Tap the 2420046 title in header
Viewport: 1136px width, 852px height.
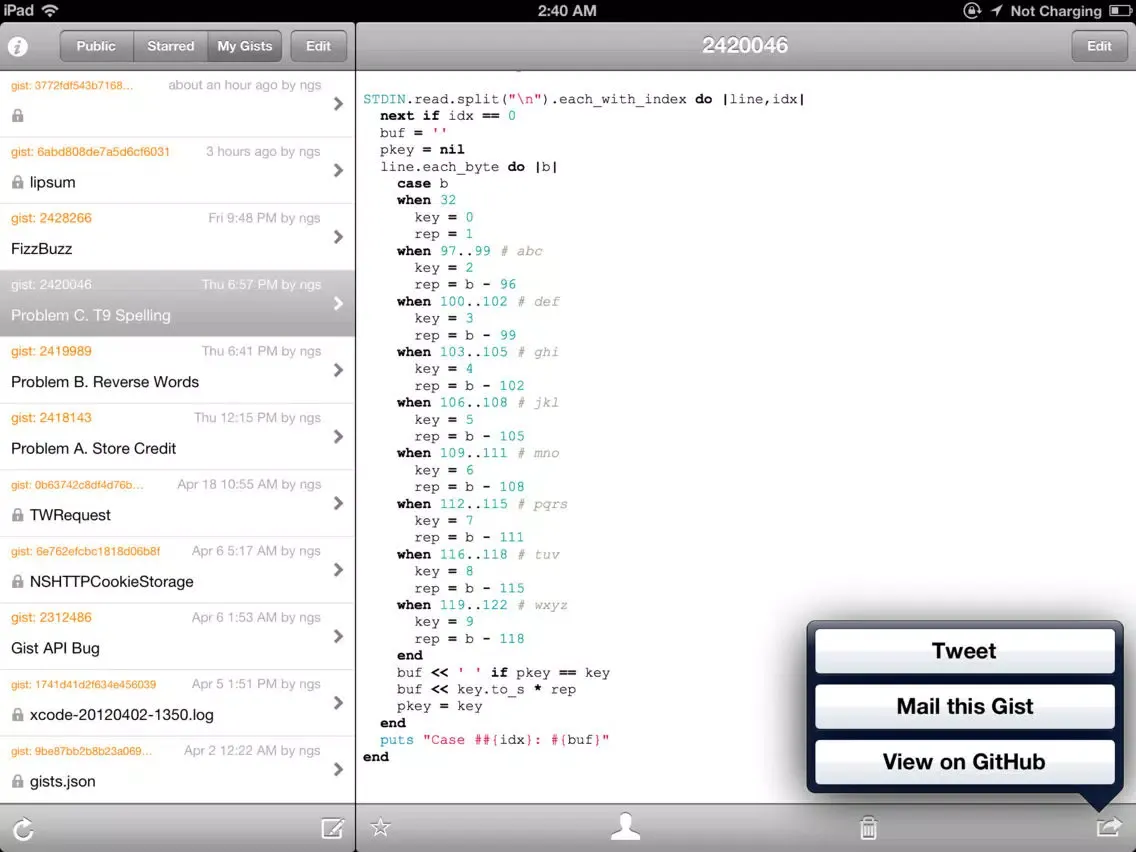point(745,46)
